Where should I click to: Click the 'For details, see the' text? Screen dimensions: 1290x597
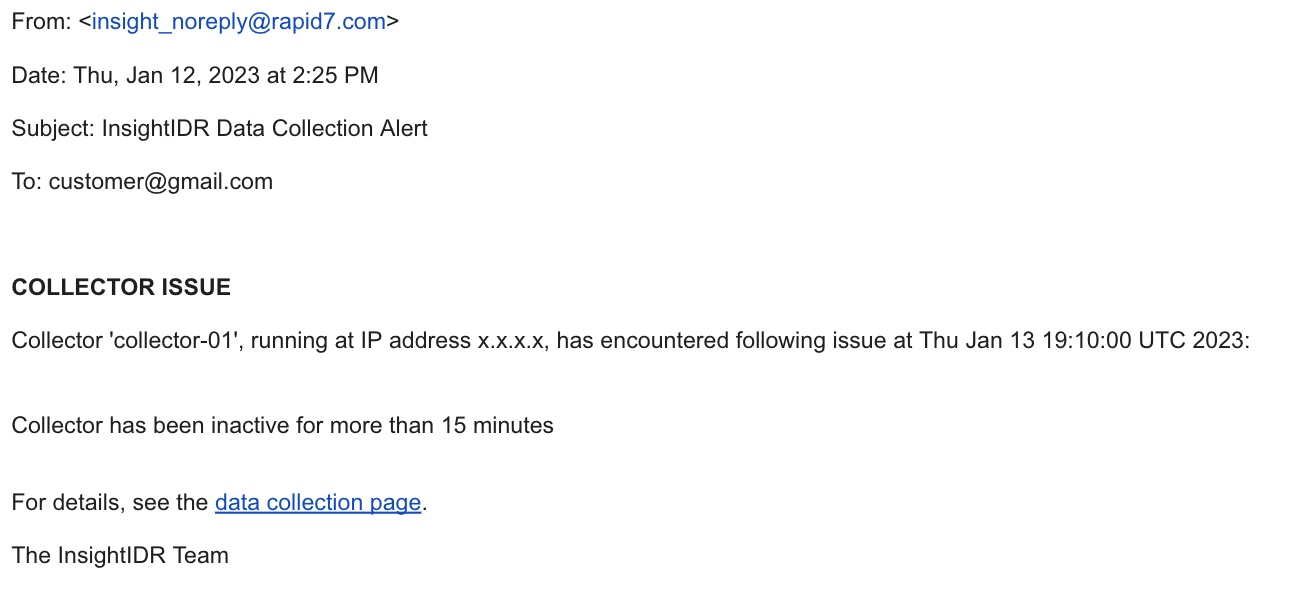[x=109, y=502]
